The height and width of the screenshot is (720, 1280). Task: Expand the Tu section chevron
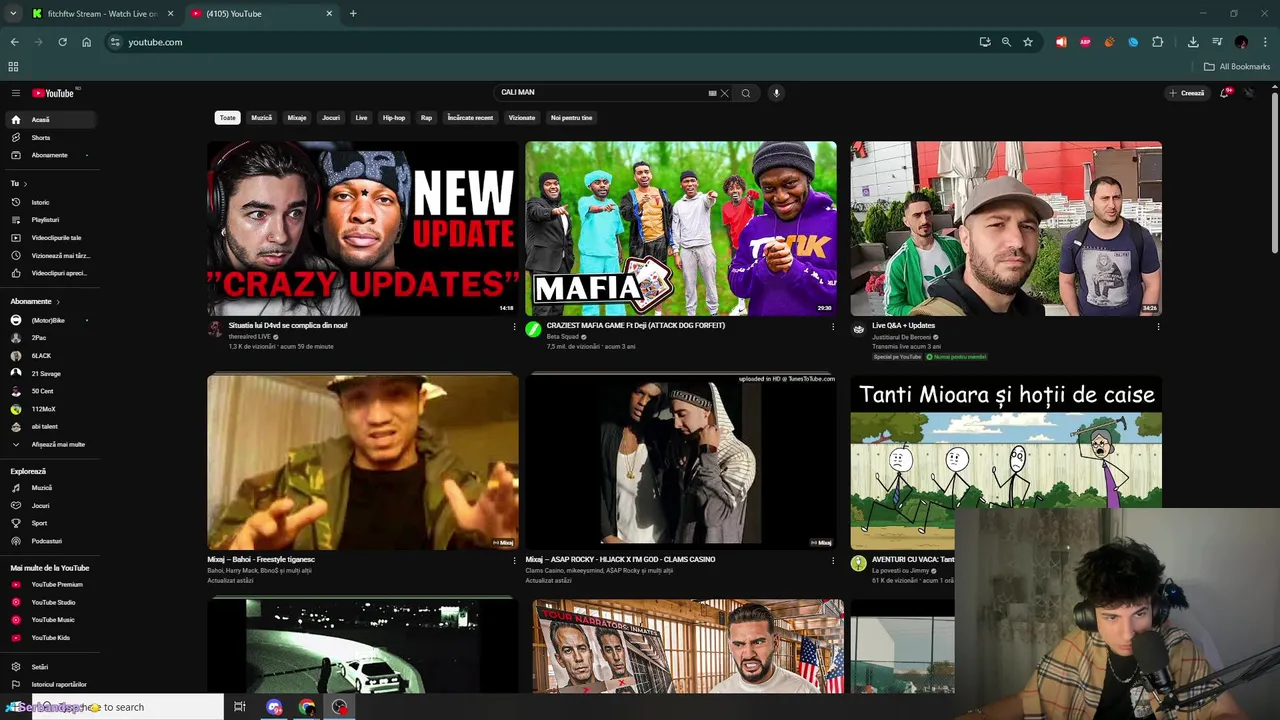click(x=25, y=184)
